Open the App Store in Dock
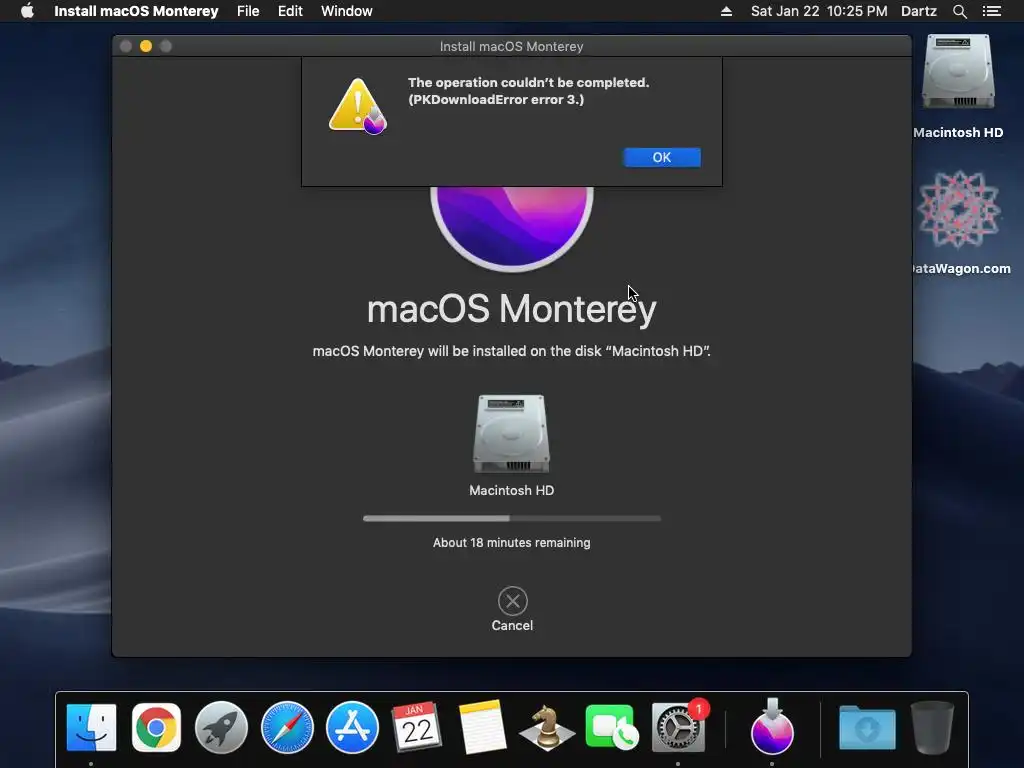The image size is (1024, 768). coord(352,727)
